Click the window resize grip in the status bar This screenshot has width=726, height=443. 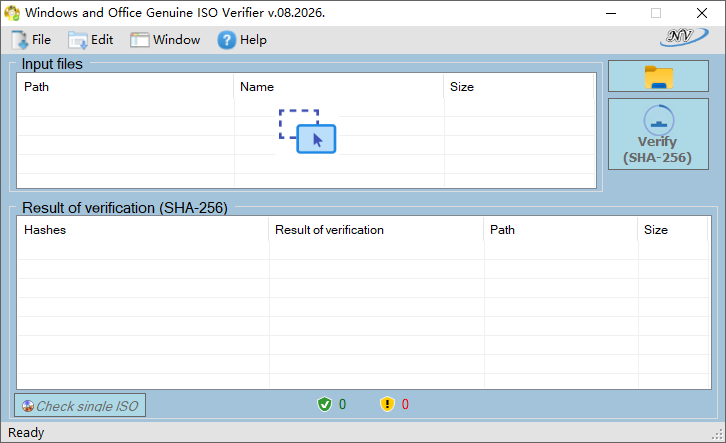[x=718, y=435]
